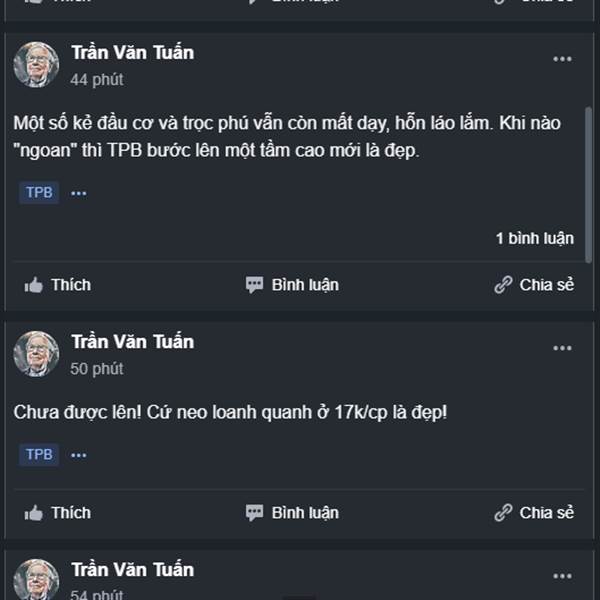Screen dimensions: 600x600
Task: Open options menu for the 50-minute post
Action: point(563,348)
